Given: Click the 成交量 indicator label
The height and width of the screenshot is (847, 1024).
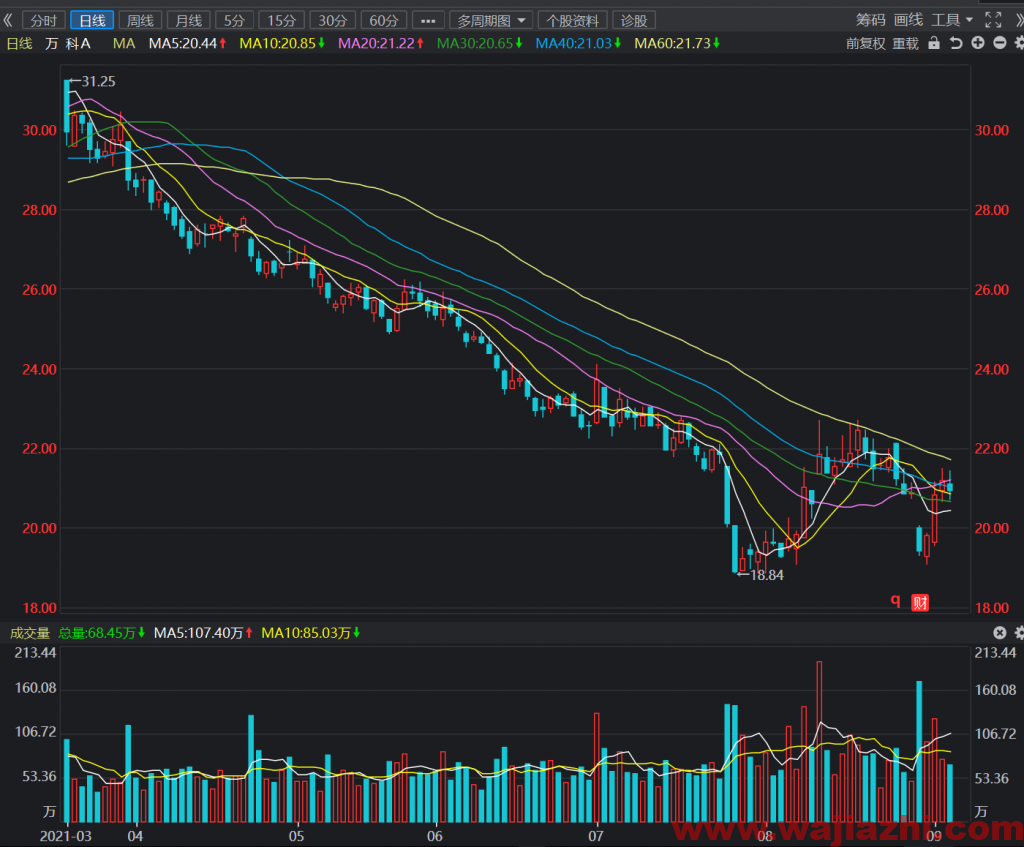Looking at the screenshot, I should coord(30,633).
